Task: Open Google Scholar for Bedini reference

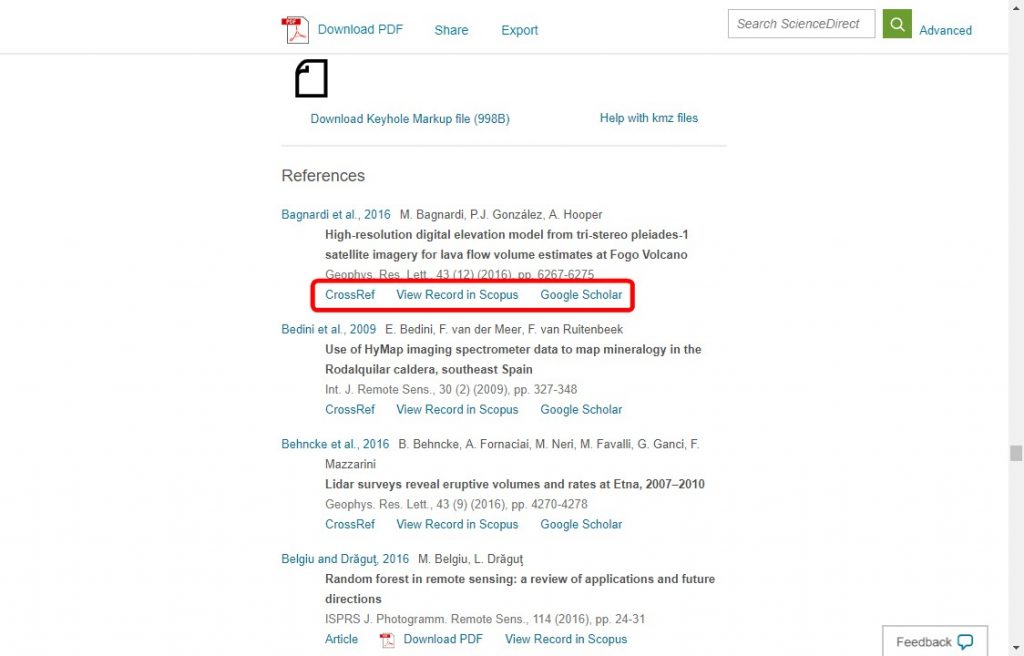Action: coord(581,410)
